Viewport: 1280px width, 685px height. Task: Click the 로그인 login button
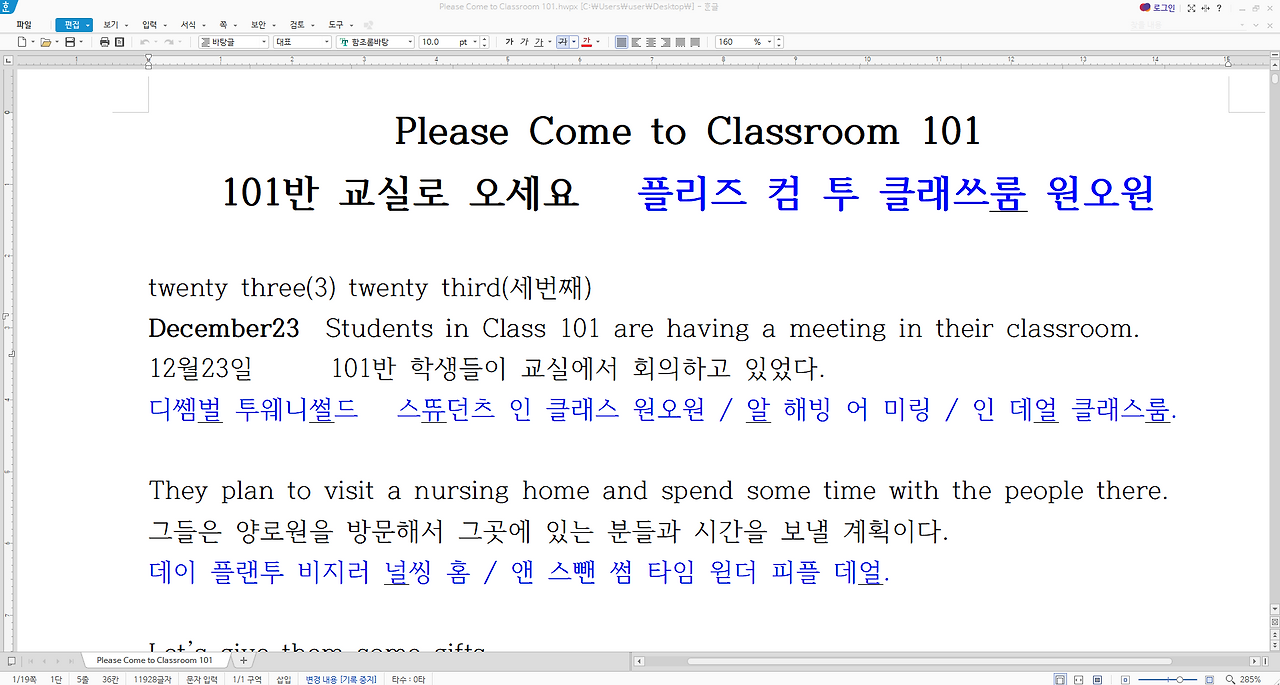click(x=1158, y=7)
